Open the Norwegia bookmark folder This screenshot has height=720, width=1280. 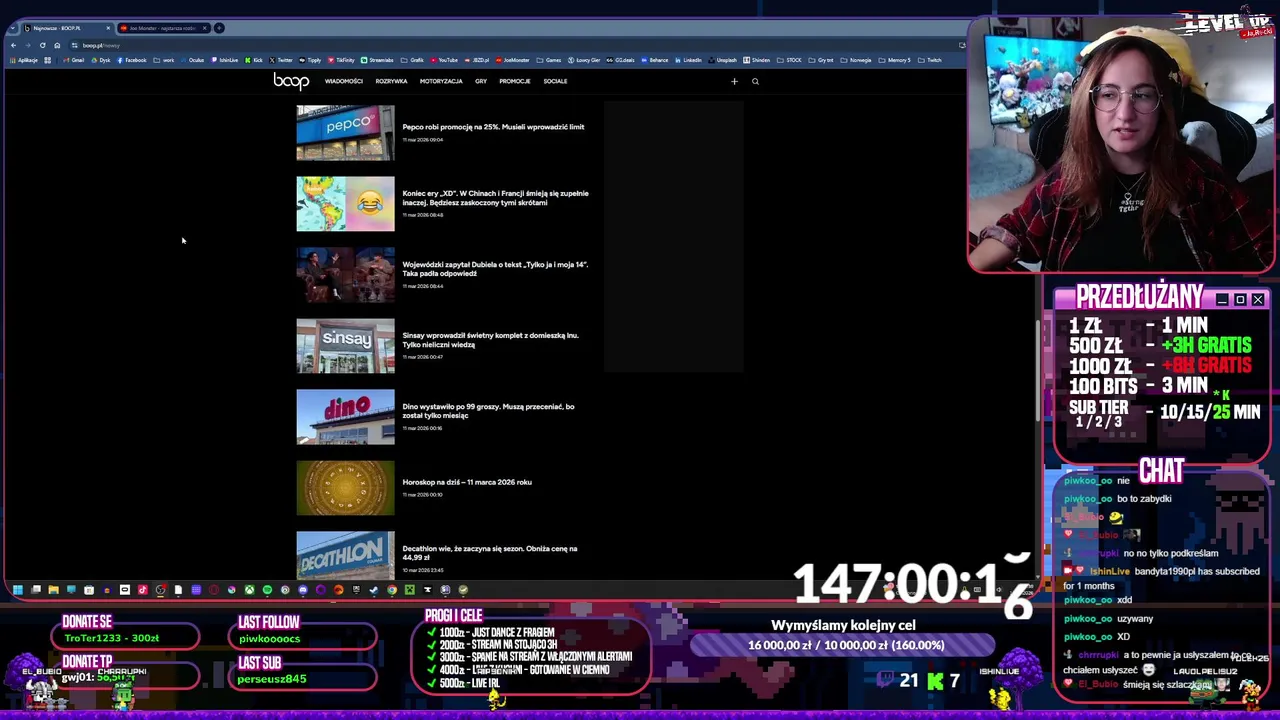(856, 60)
